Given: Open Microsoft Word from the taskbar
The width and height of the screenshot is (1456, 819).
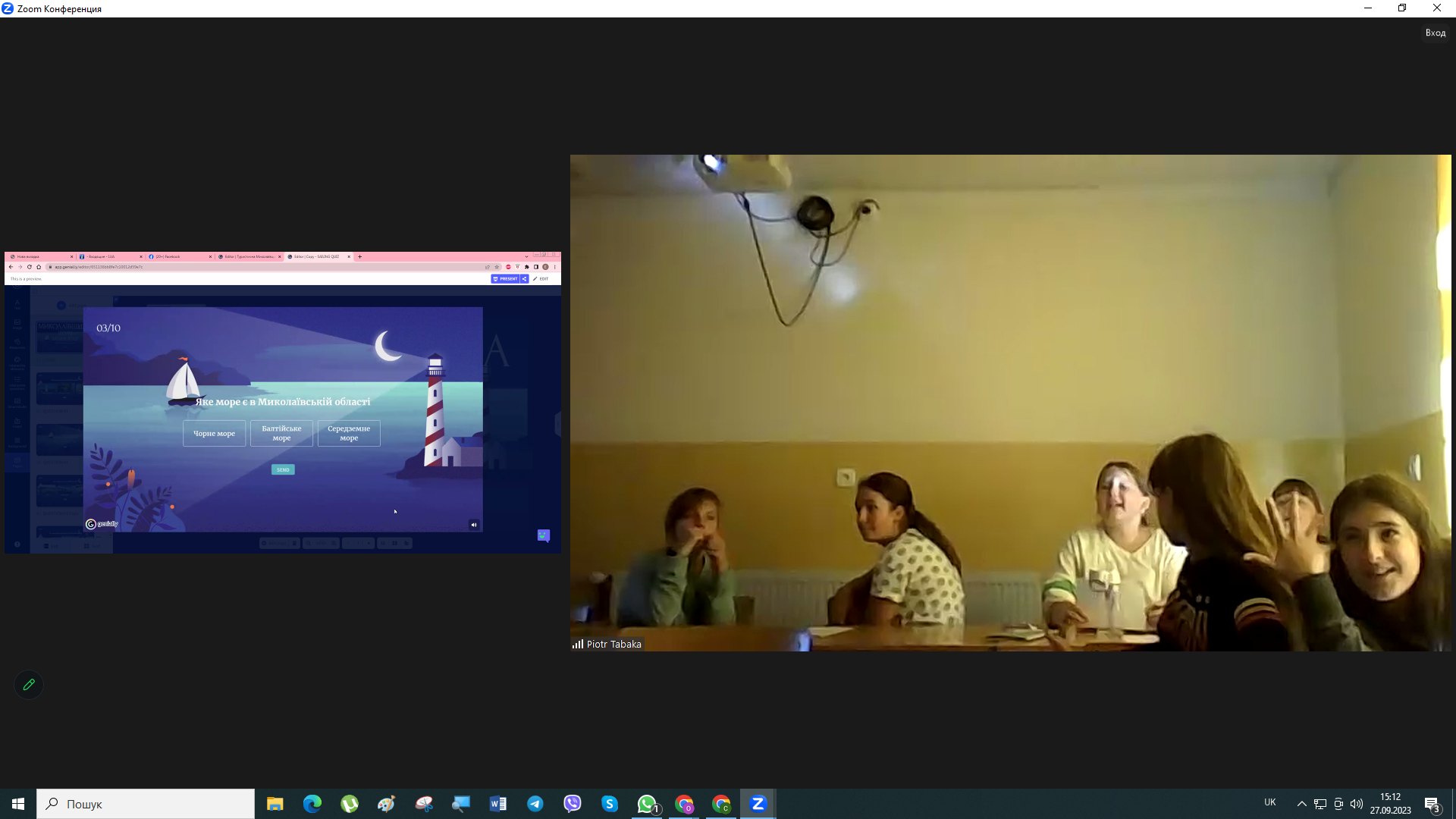Looking at the screenshot, I should click(x=497, y=804).
